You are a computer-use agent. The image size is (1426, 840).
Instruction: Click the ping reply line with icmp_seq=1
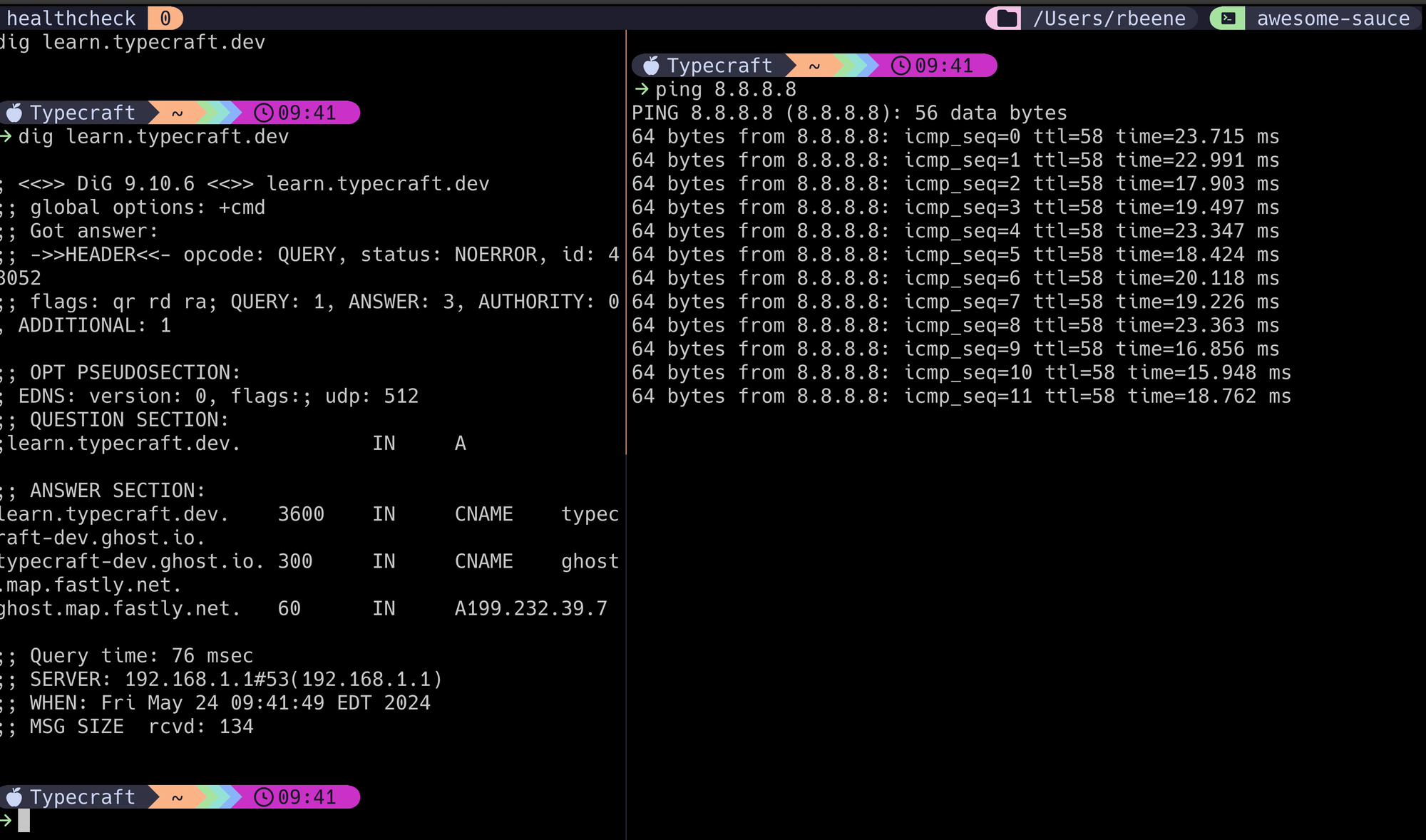[x=955, y=160]
